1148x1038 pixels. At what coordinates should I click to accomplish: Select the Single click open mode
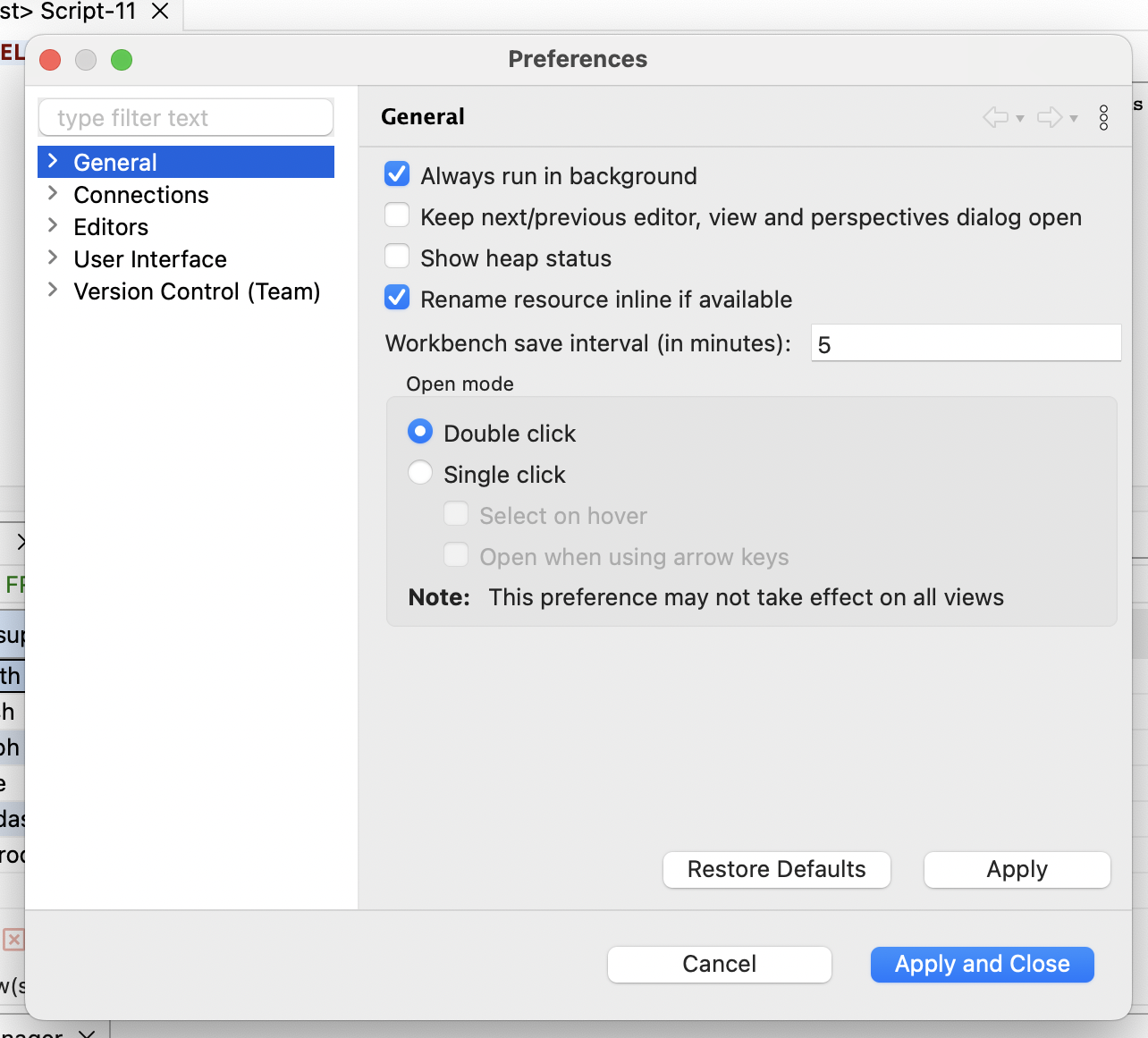(x=420, y=474)
